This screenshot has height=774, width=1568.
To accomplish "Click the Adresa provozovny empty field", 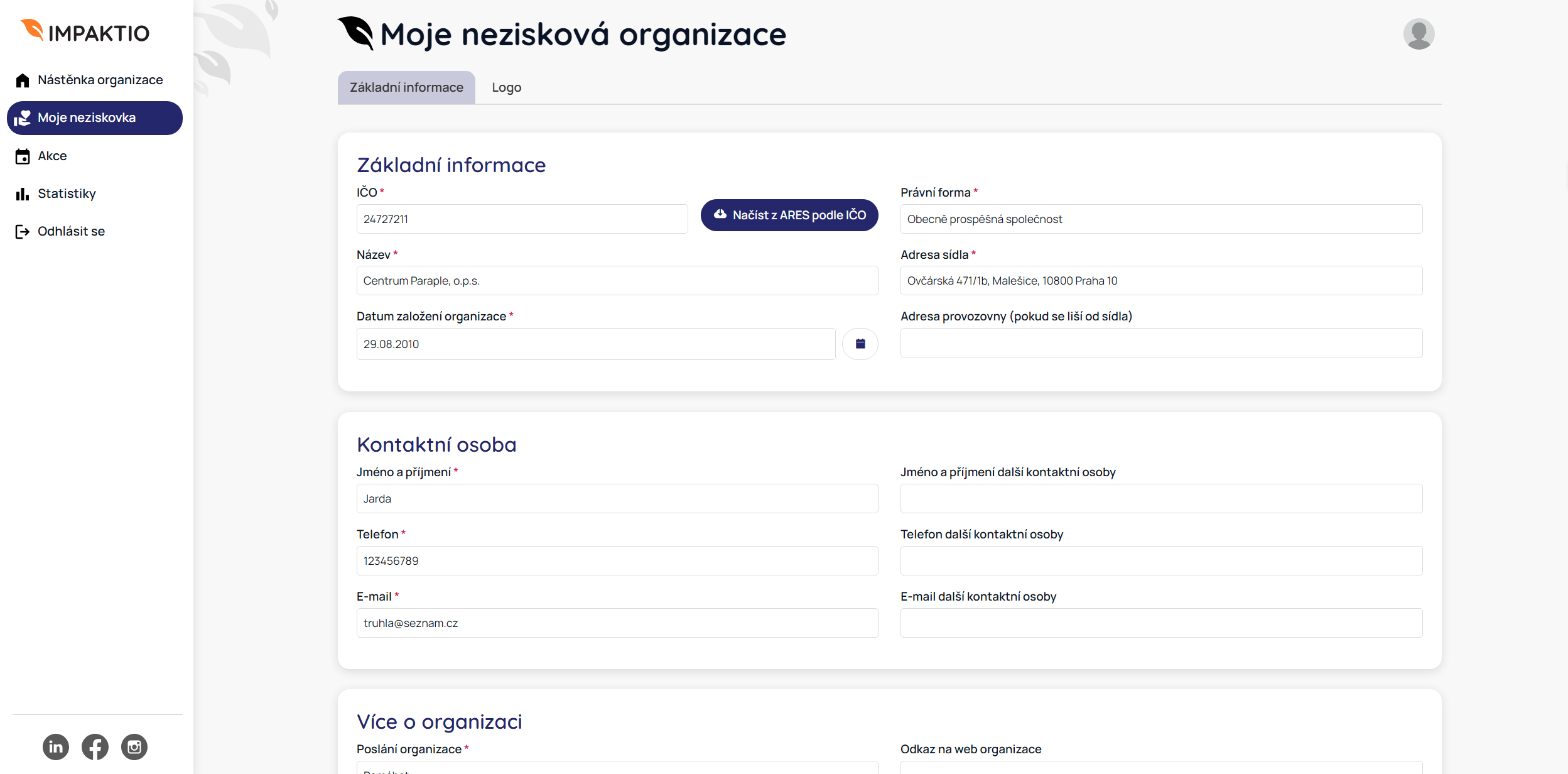I will (x=1160, y=343).
